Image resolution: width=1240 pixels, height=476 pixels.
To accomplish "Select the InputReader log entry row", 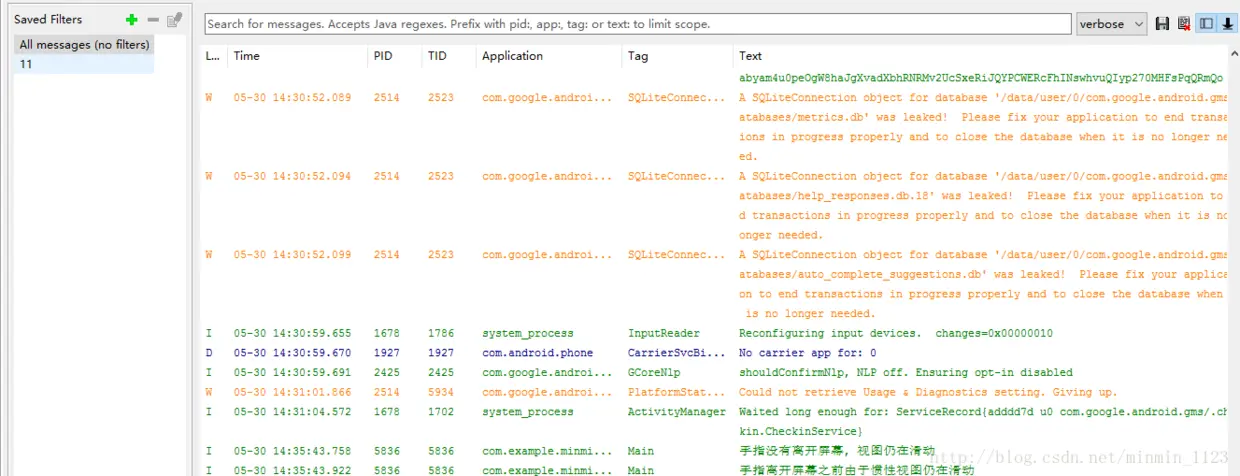I will [x=715, y=333].
